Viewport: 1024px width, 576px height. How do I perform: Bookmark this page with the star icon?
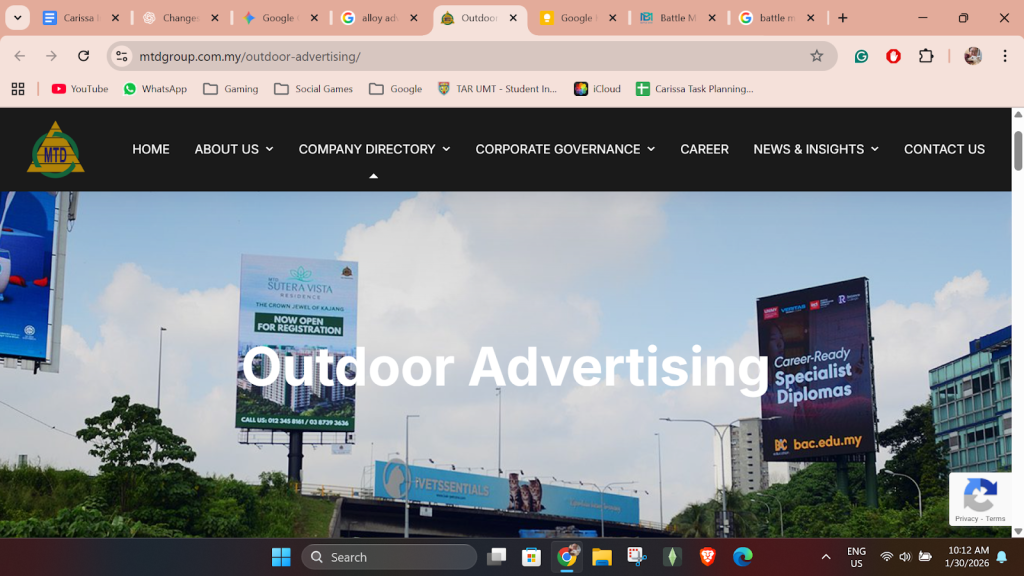pos(816,56)
